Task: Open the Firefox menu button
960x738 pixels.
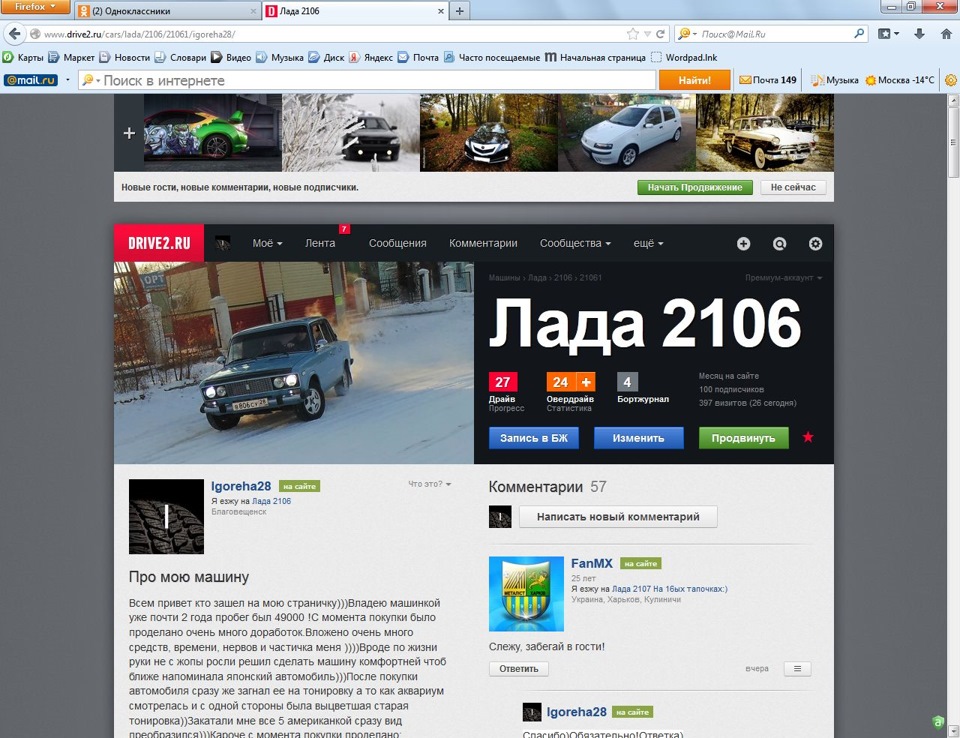Action: click(36, 7)
